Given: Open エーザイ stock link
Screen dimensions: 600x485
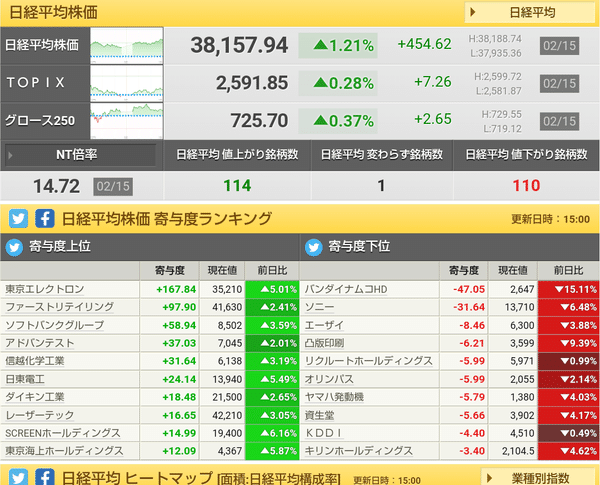Looking at the screenshot, I should click(324, 325).
